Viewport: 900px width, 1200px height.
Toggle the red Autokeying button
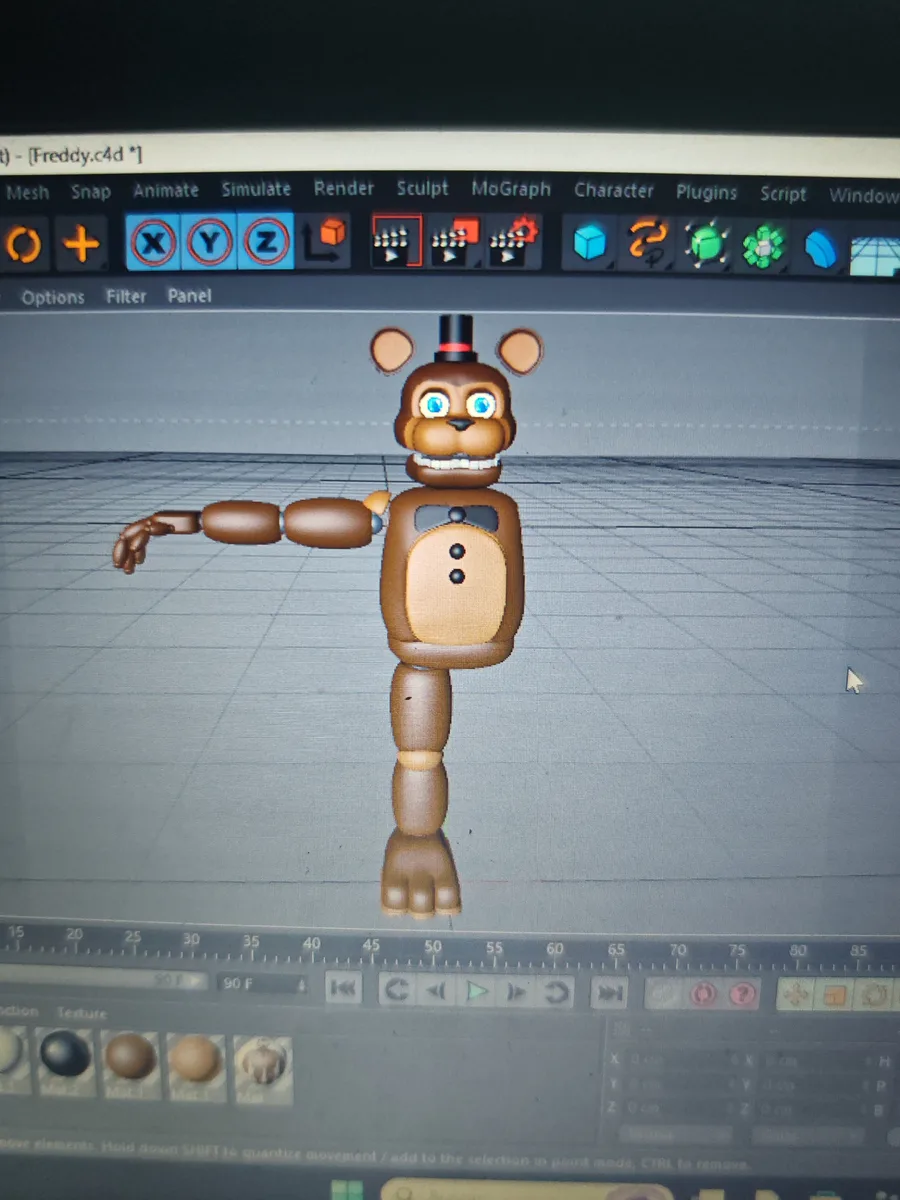pos(703,994)
